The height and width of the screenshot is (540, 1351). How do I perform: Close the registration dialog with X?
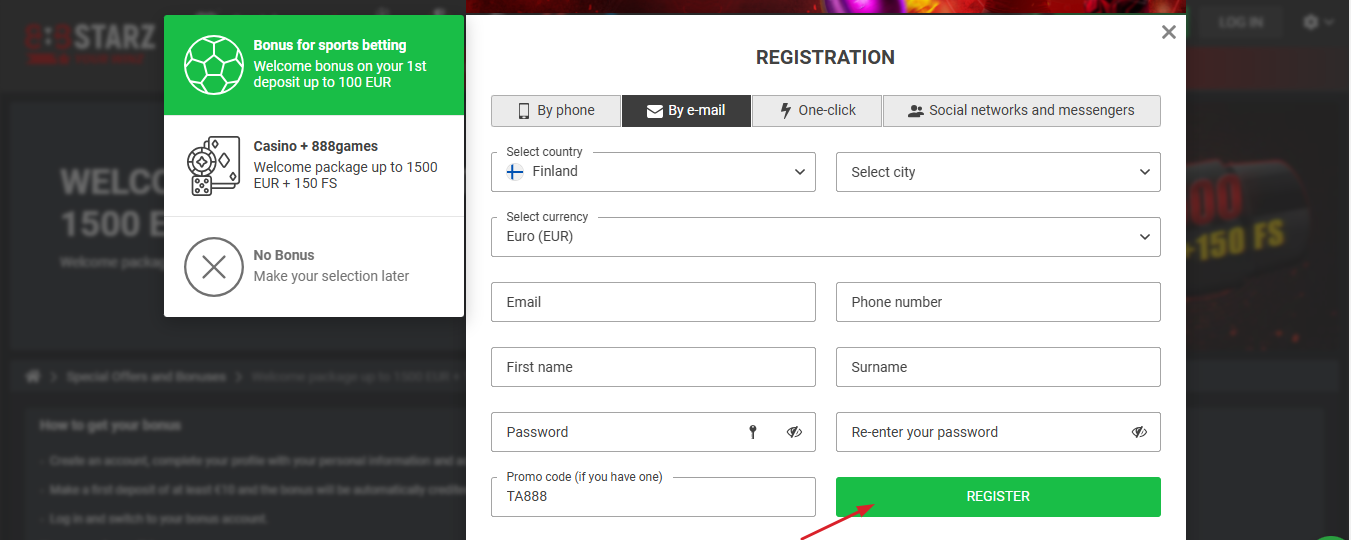[1168, 32]
